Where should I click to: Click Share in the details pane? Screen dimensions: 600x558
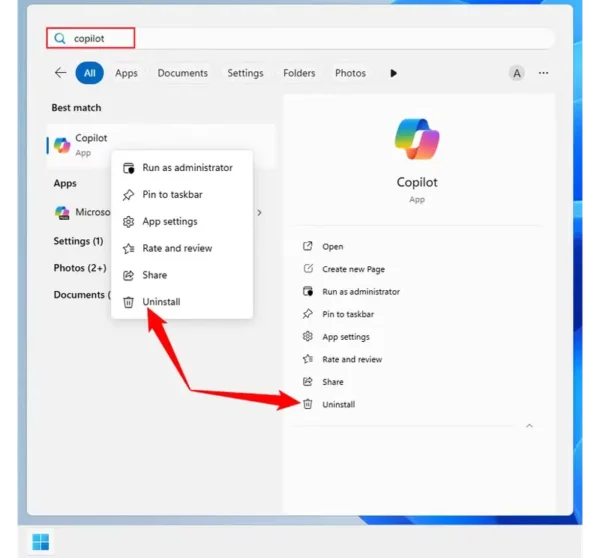point(333,382)
